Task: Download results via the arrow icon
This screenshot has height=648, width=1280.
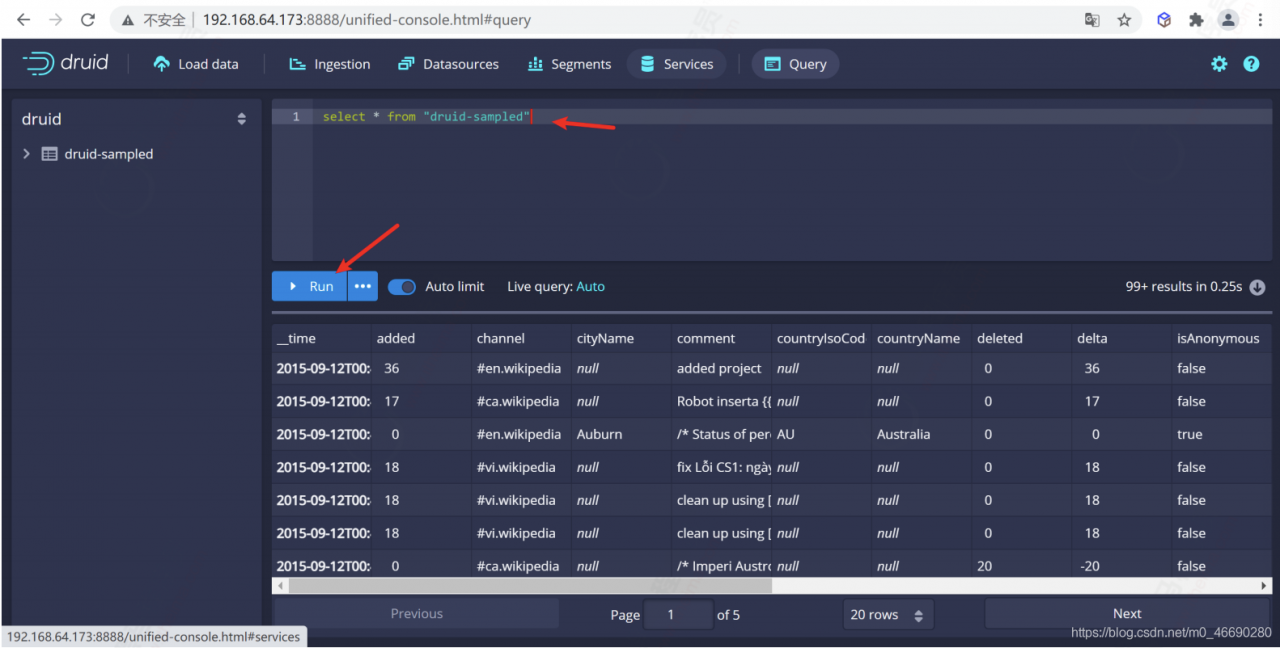Action: 1258,287
